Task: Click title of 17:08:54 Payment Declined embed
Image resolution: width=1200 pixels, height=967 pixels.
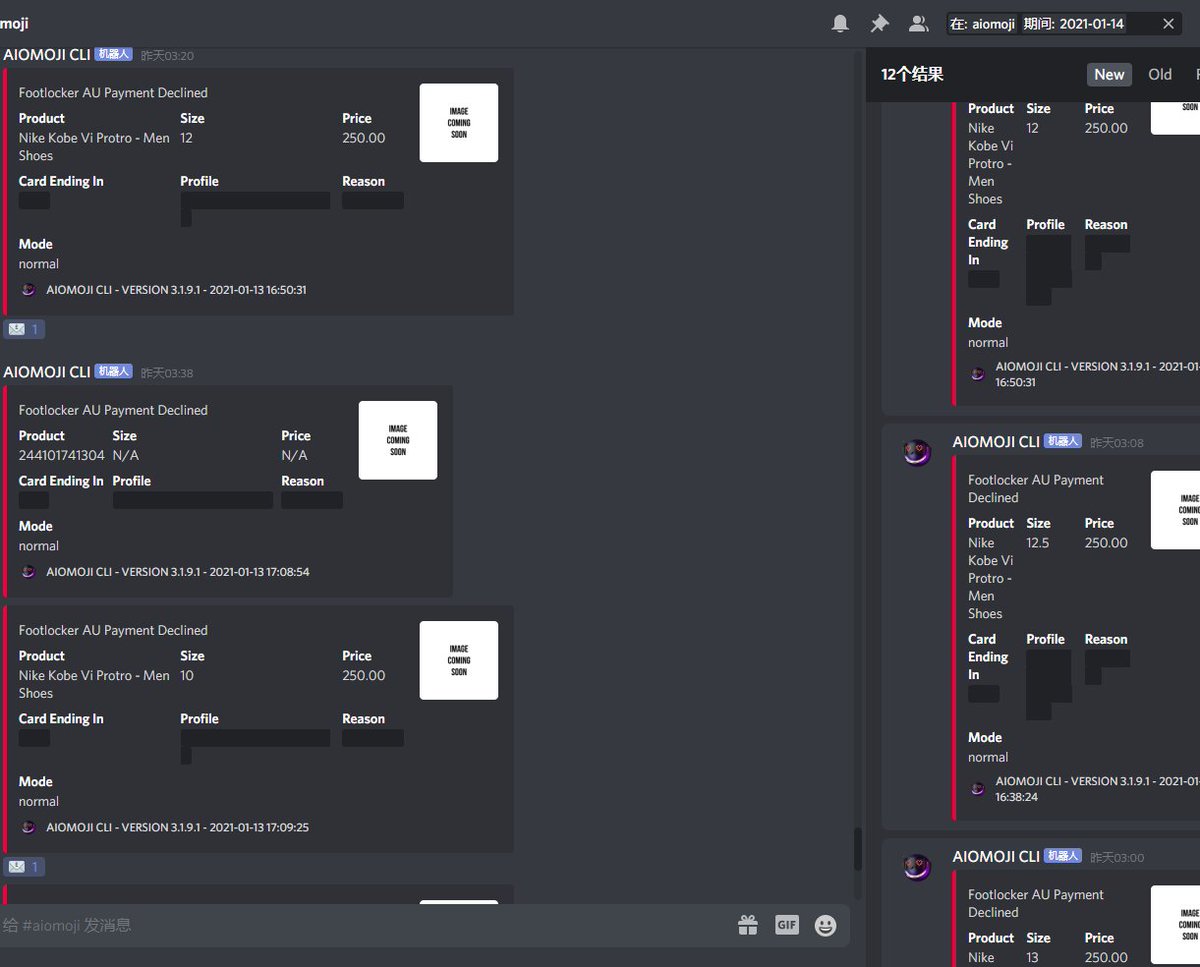Action: 113,410
